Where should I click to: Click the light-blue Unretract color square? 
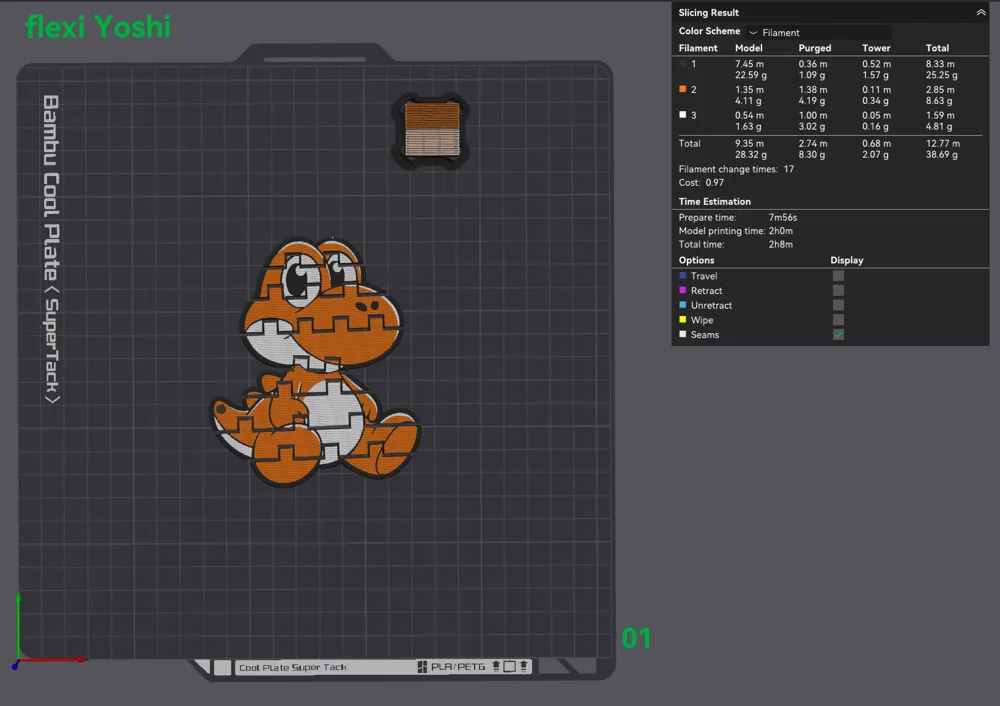(x=682, y=305)
